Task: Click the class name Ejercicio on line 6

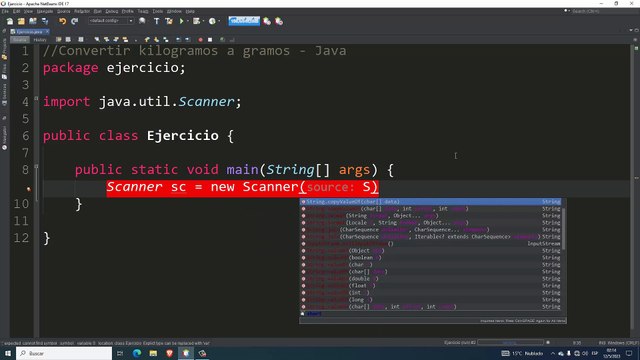Action: click(182, 136)
